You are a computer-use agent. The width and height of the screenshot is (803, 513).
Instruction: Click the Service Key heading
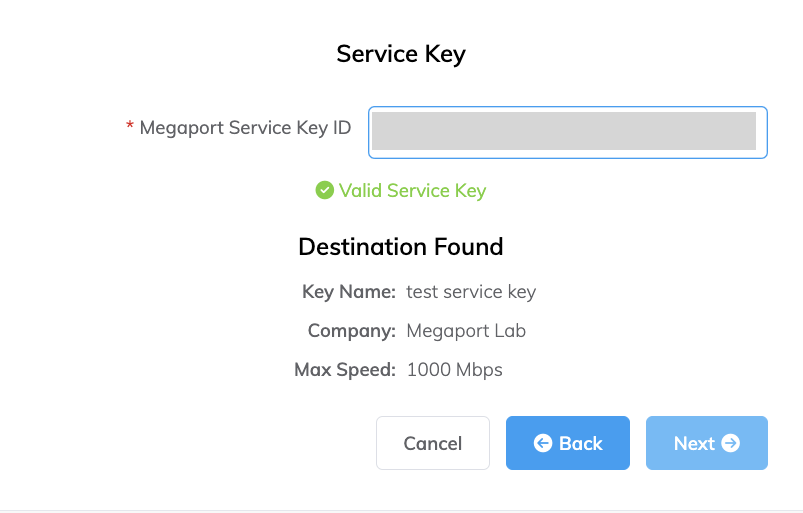[401, 54]
